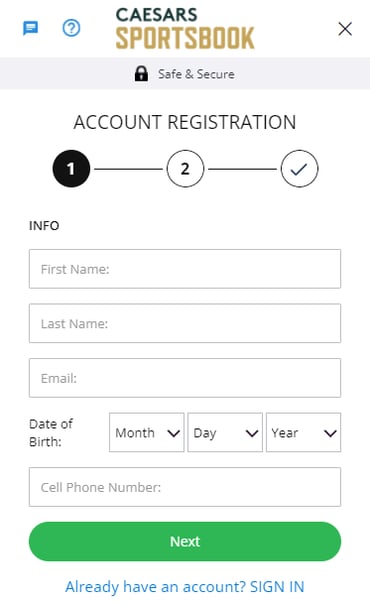Open the Year dropdown
370x604 pixels.
coord(303,432)
